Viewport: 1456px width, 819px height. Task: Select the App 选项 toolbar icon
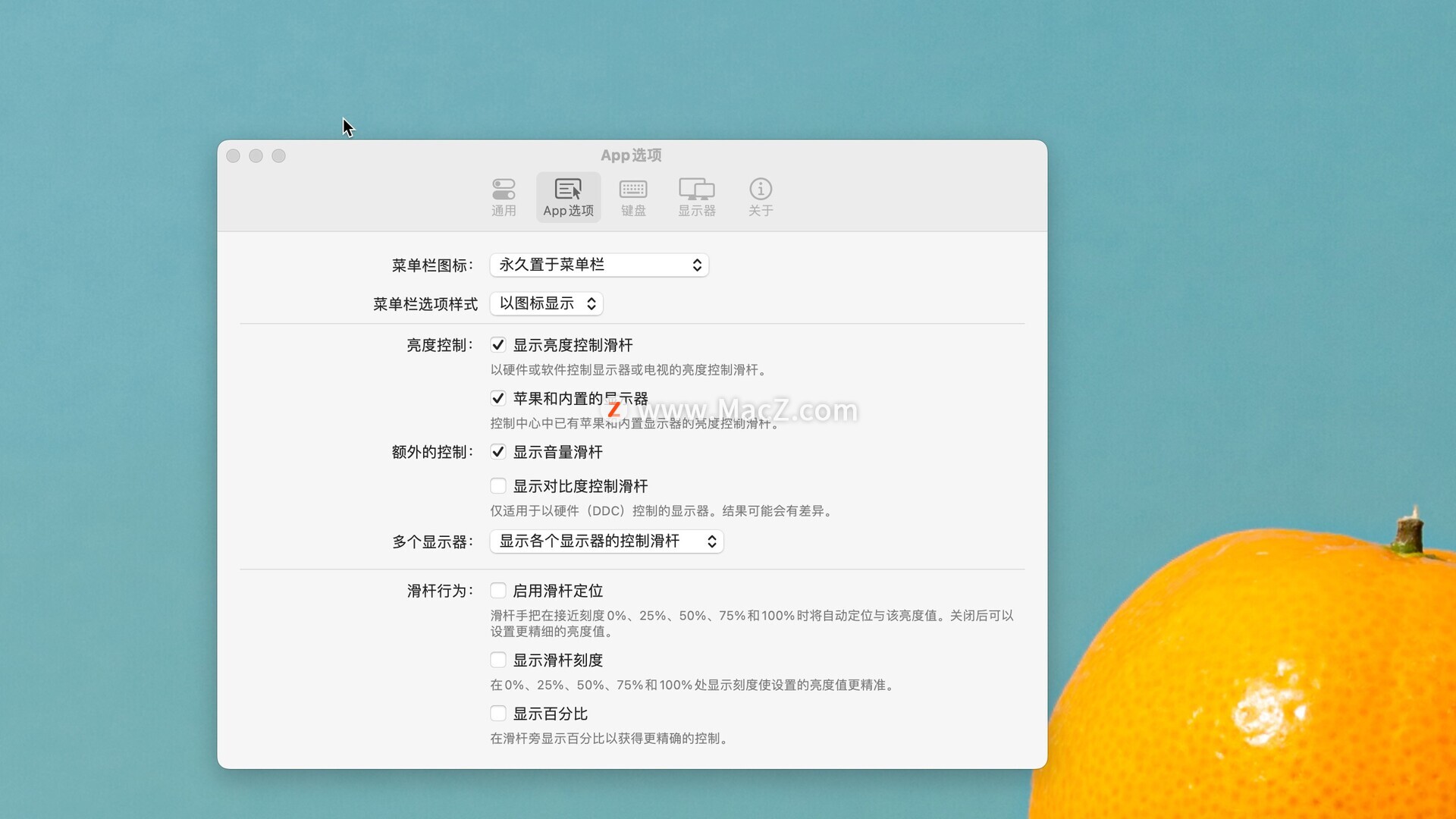569,197
